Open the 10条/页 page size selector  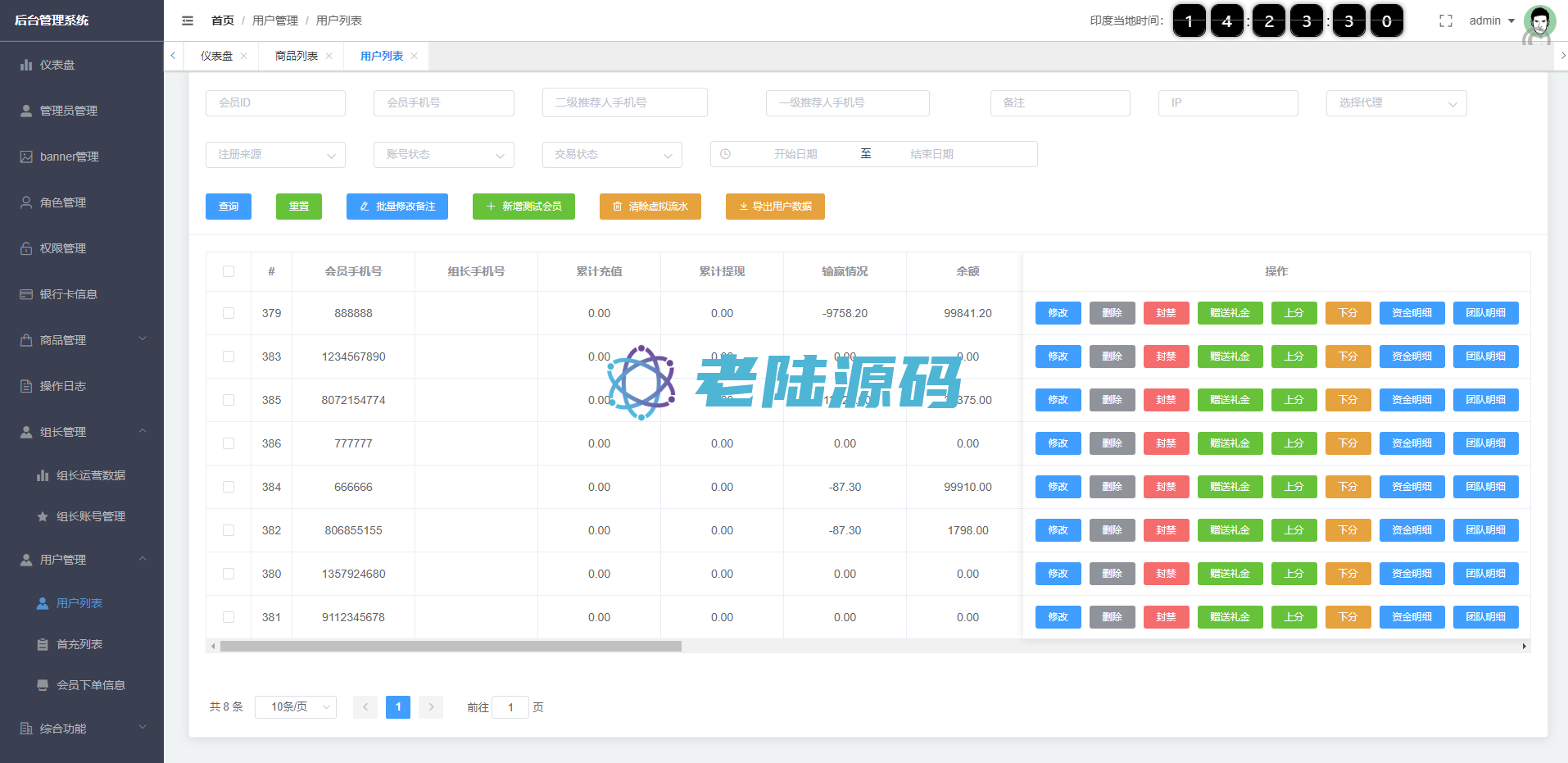tap(295, 706)
